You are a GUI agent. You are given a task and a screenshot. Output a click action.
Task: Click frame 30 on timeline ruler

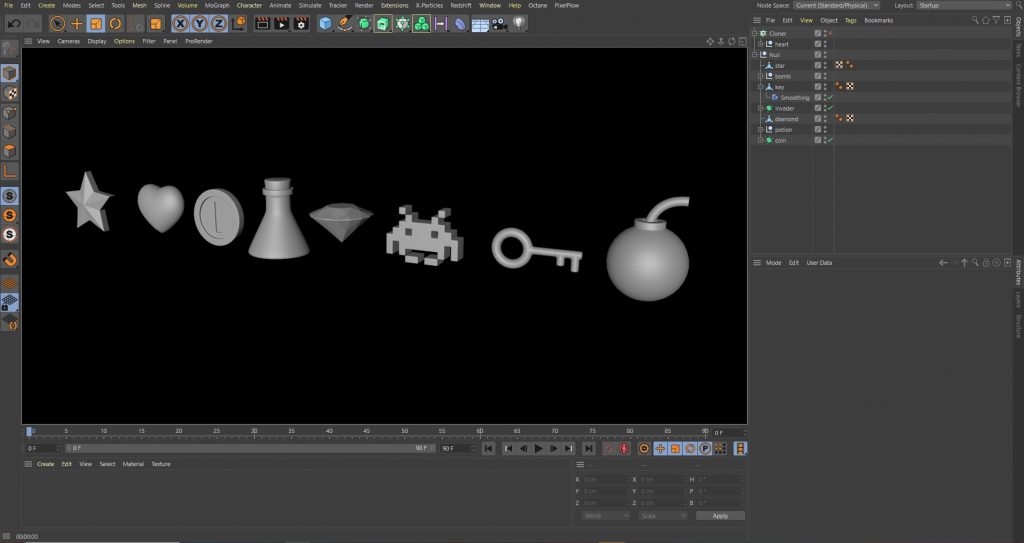(254, 432)
